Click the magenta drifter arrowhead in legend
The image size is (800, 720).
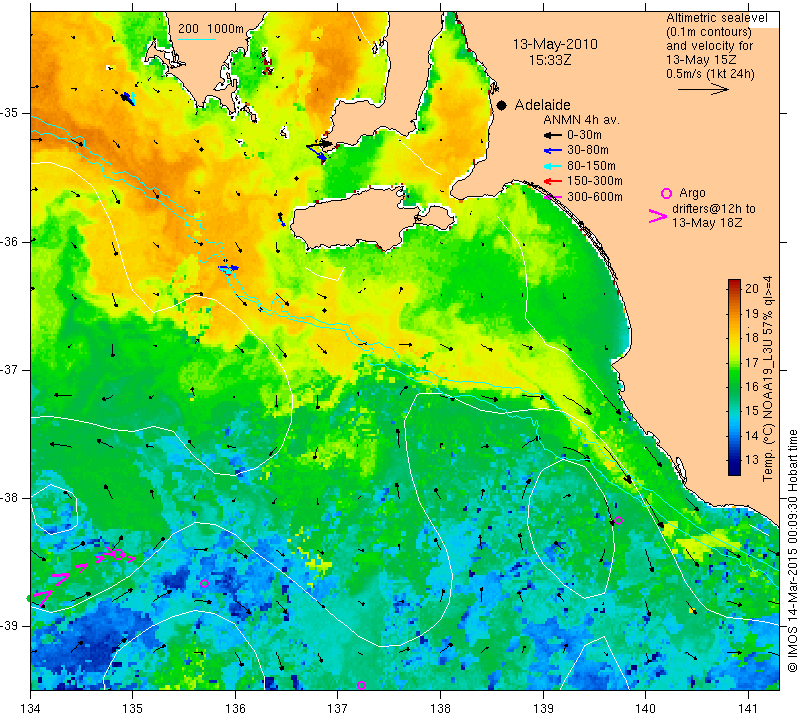coord(658,216)
